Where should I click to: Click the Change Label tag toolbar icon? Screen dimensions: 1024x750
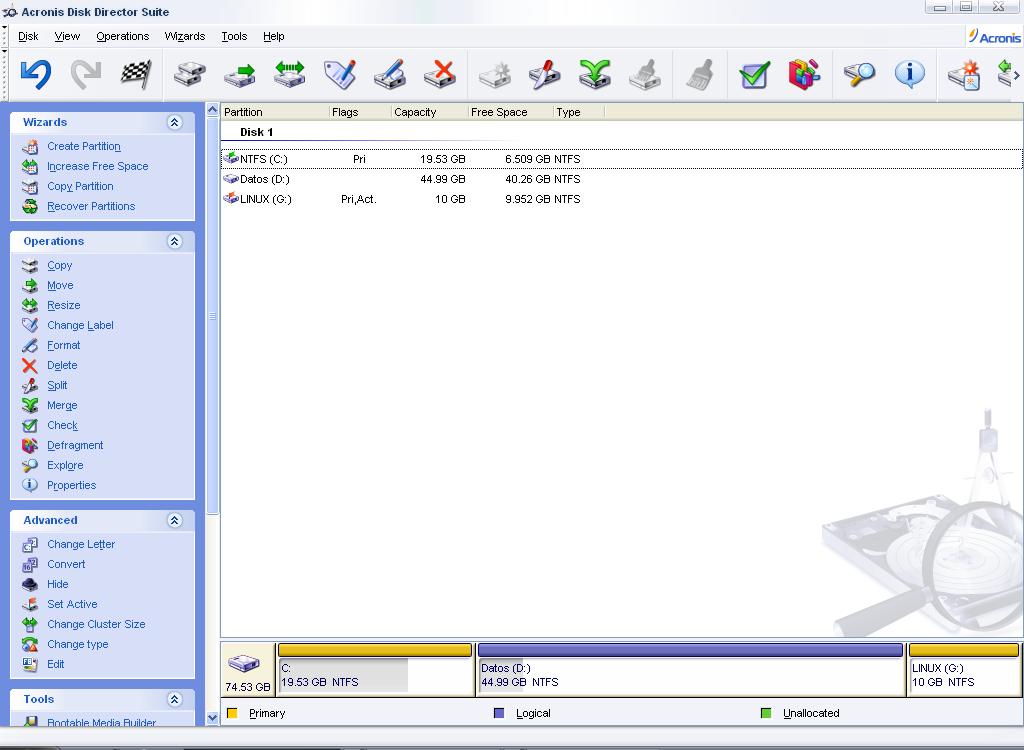click(x=340, y=74)
